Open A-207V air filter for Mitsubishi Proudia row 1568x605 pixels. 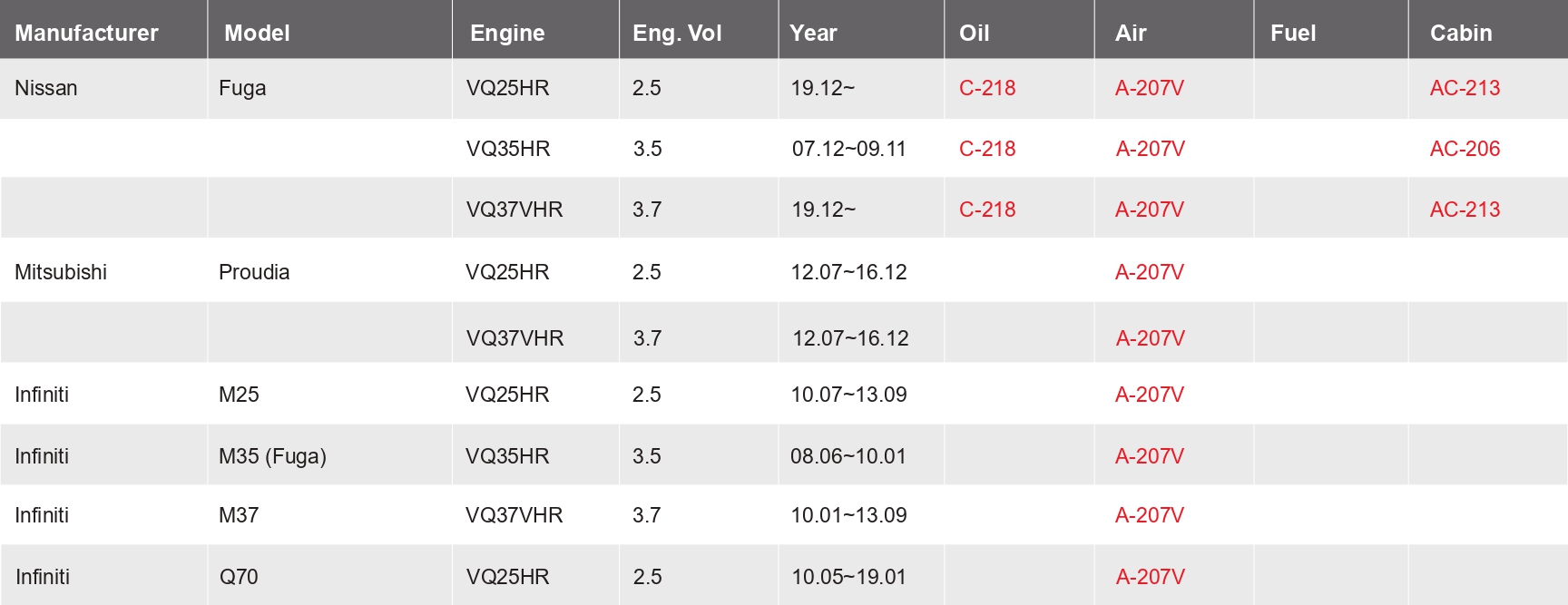click(1149, 272)
